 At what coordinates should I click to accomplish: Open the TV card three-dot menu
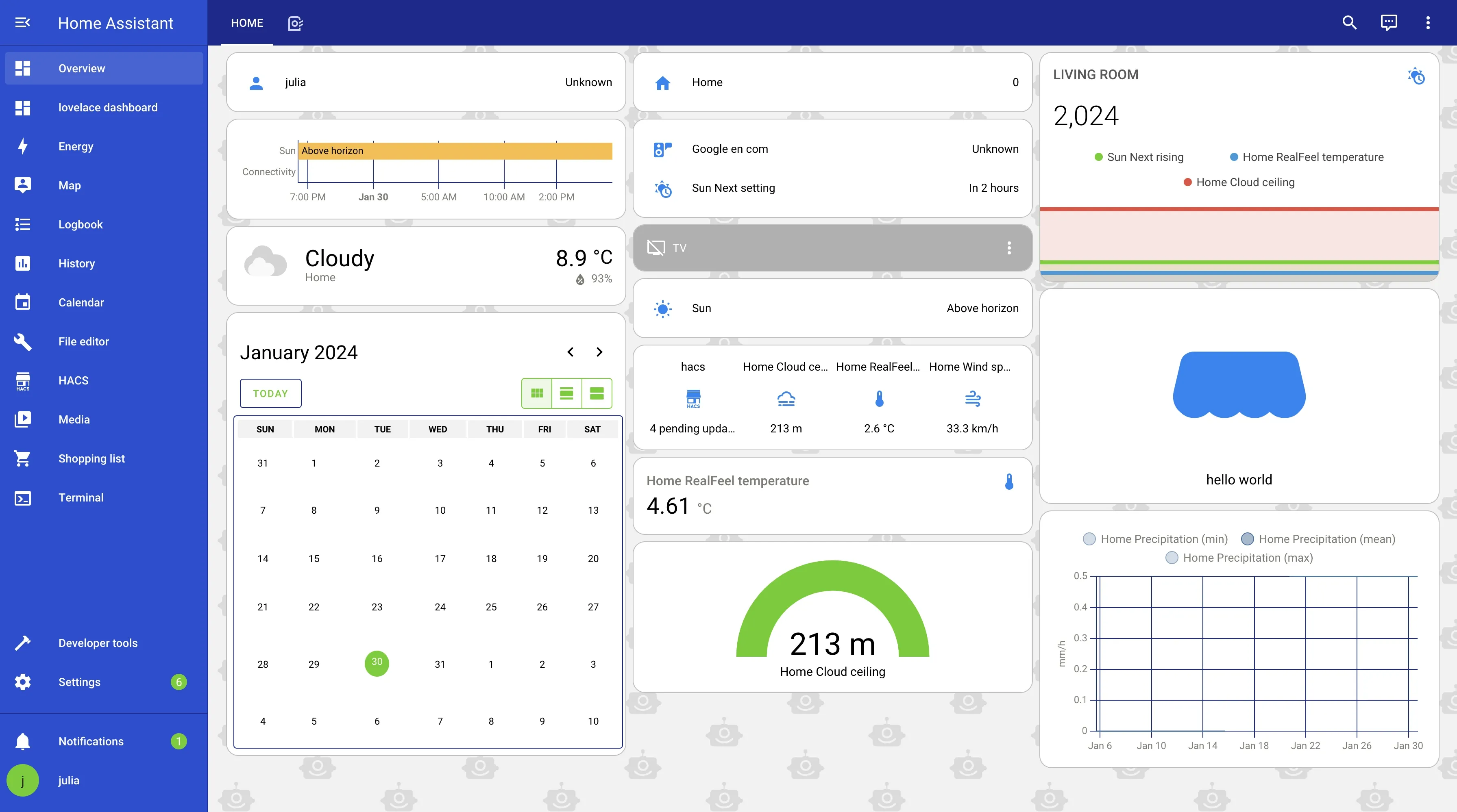pos(1008,248)
